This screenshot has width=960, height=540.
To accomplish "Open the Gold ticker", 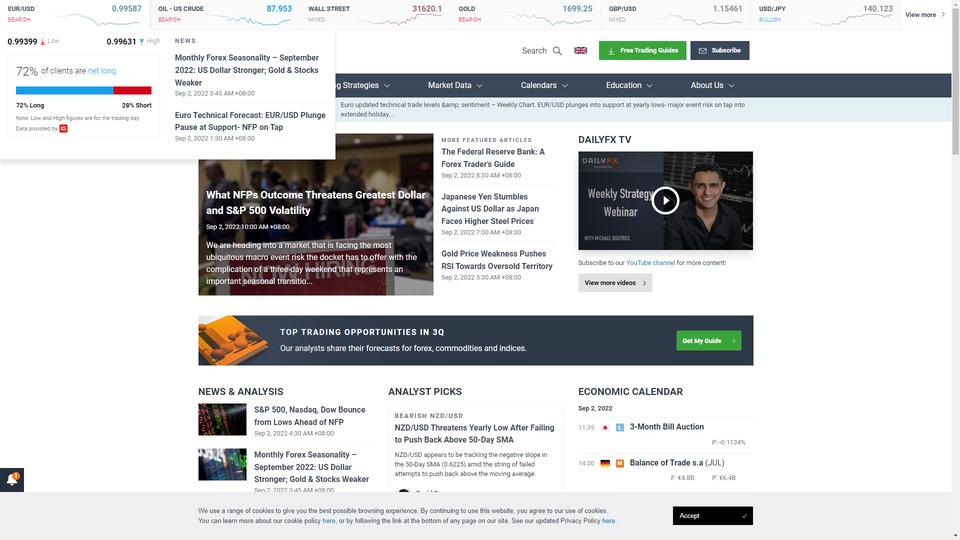I will pos(525,15).
